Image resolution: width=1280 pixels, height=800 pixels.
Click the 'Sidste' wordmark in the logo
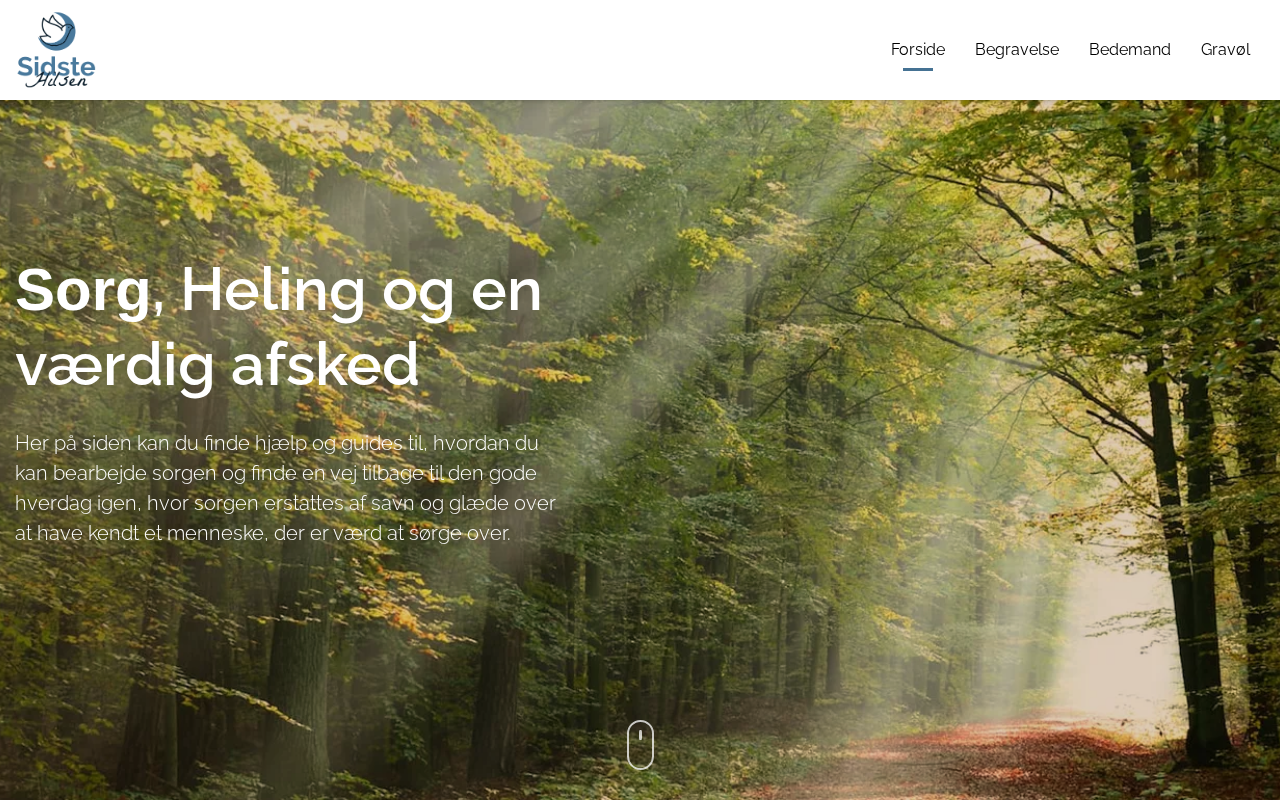56,66
